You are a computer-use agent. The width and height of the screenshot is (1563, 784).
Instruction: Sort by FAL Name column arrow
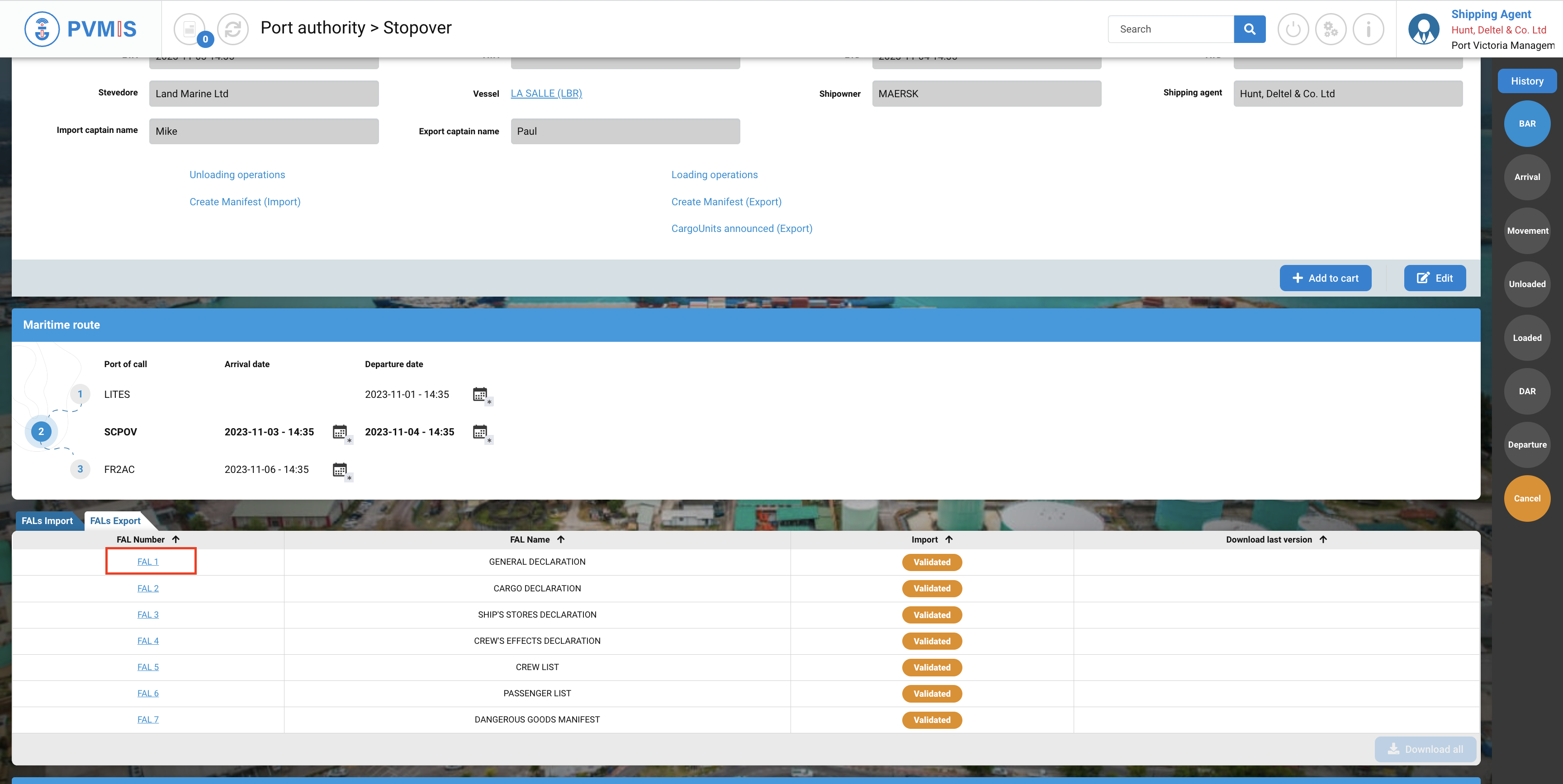pos(561,539)
